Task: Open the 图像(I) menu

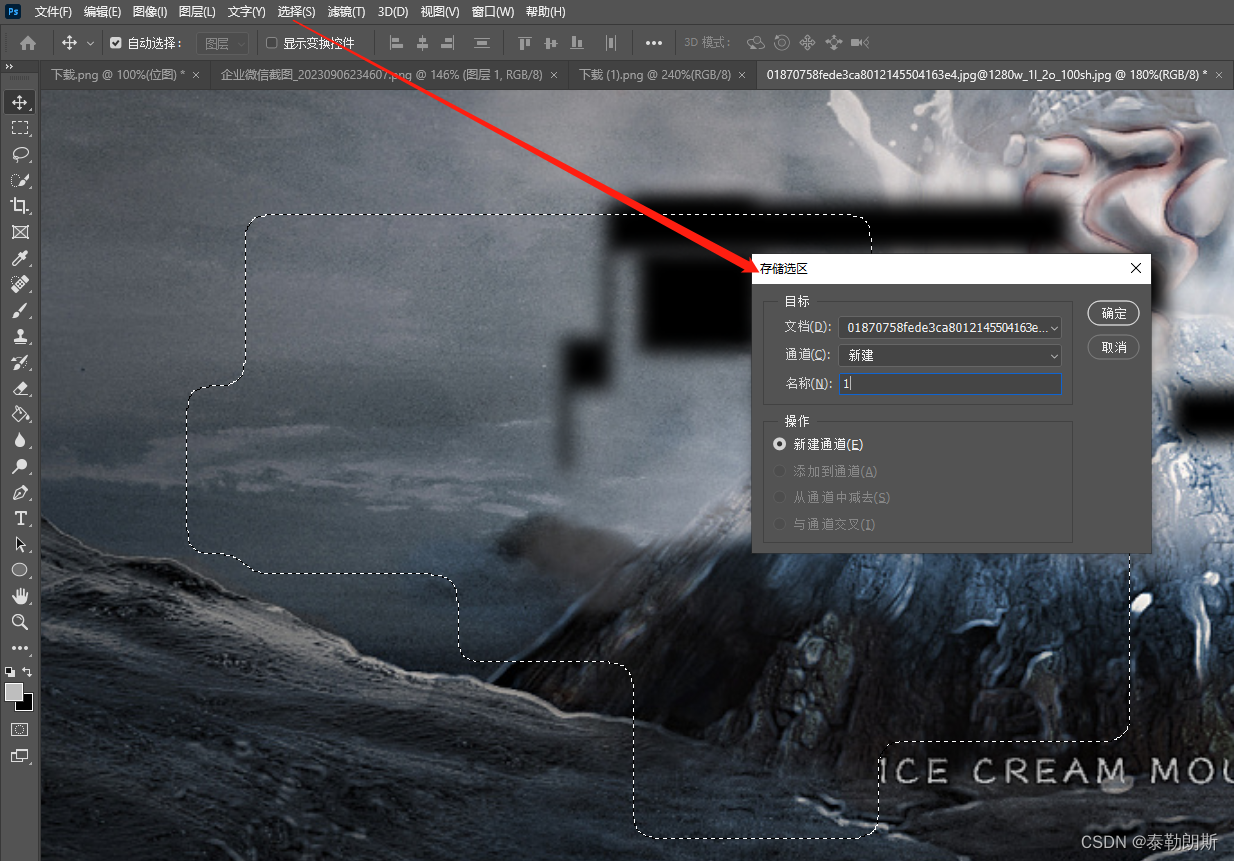Action: (150, 12)
